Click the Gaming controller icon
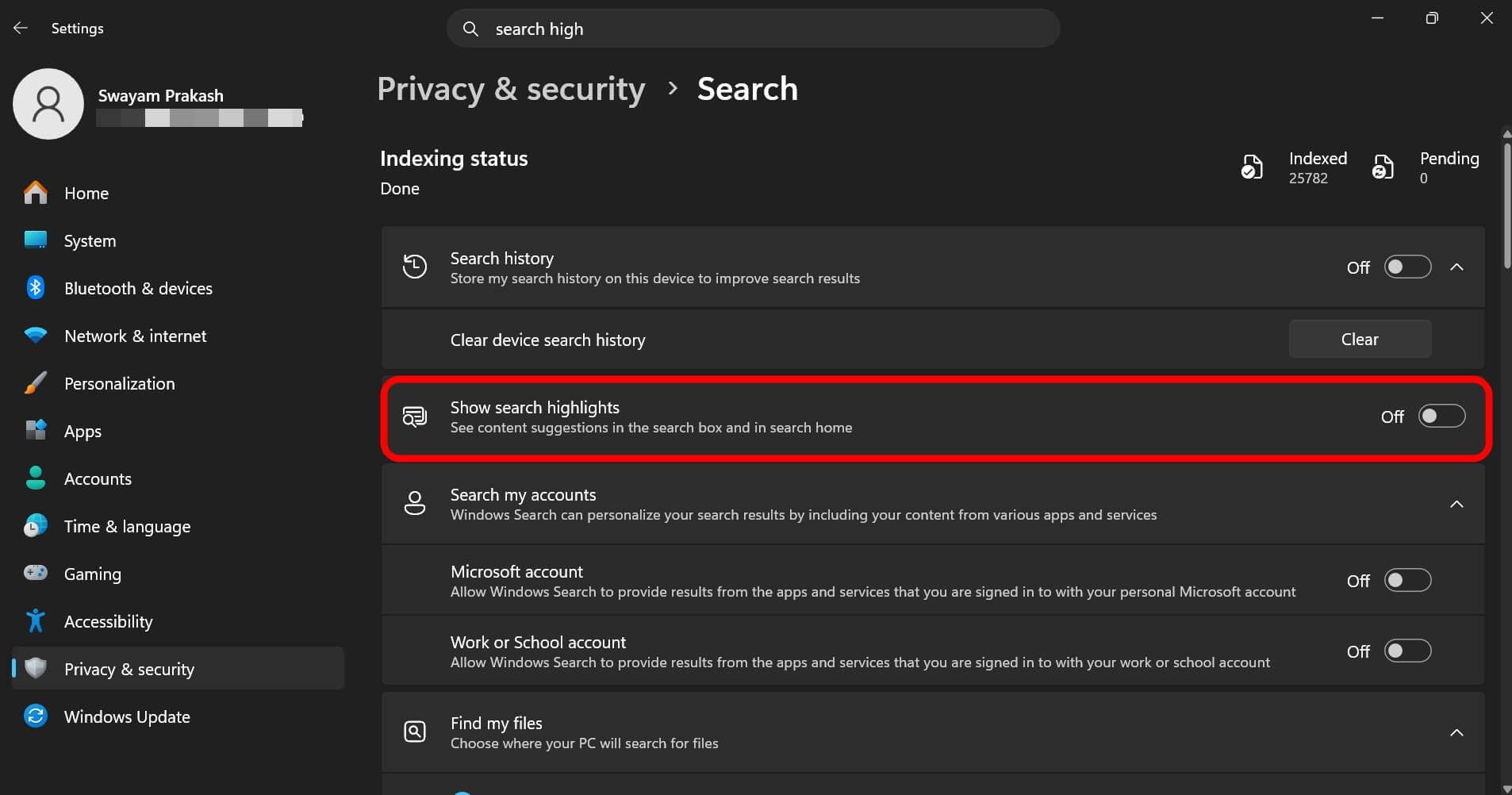The height and width of the screenshot is (795, 1512). (x=36, y=574)
